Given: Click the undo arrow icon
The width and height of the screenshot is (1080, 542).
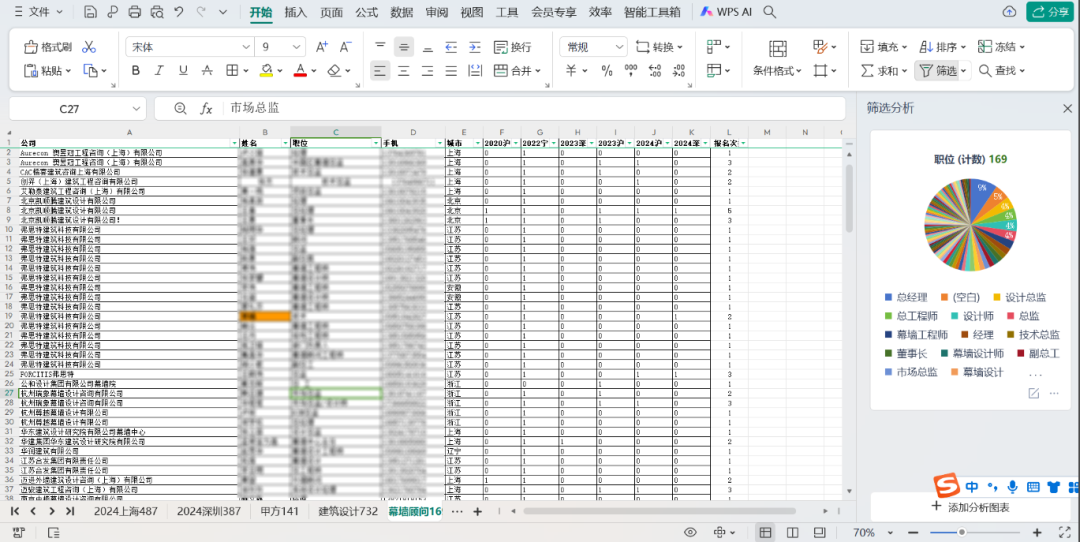Looking at the screenshot, I should [x=179, y=12].
